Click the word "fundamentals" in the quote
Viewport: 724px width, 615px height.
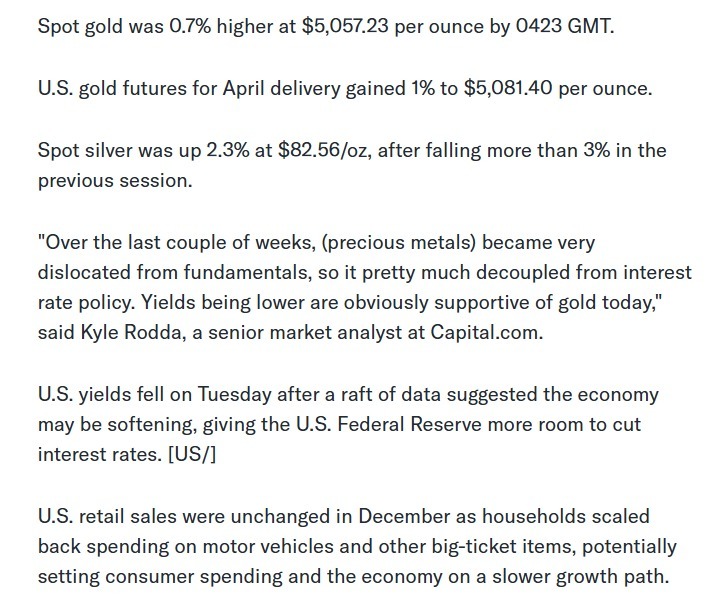point(246,272)
